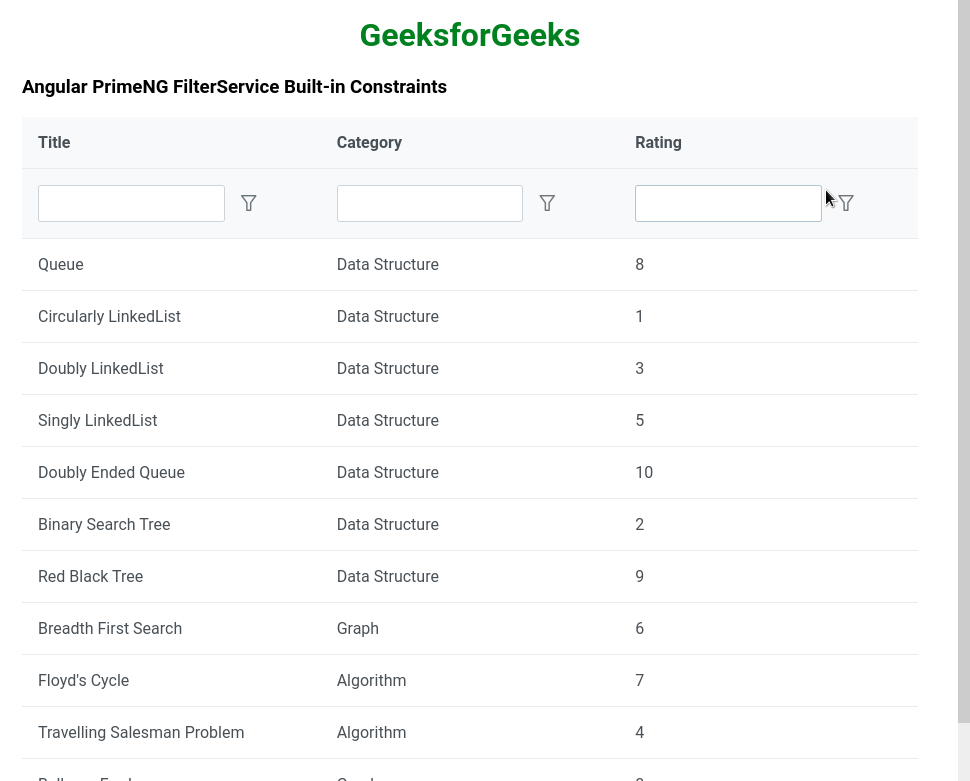This screenshot has width=970, height=781.
Task: Select the Travelling Salesman Problem row
Action: (141, 733)
